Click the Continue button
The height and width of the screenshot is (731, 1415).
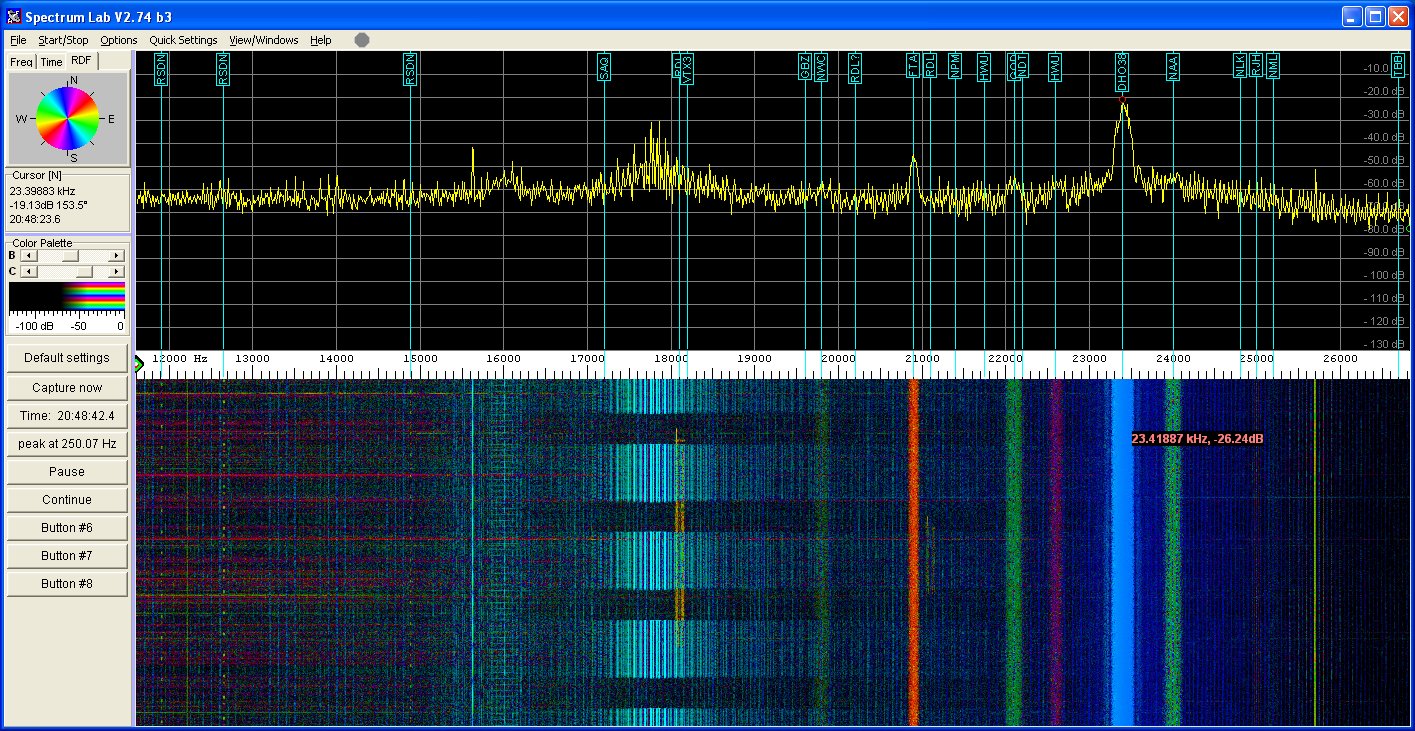(x=67, y=499)
